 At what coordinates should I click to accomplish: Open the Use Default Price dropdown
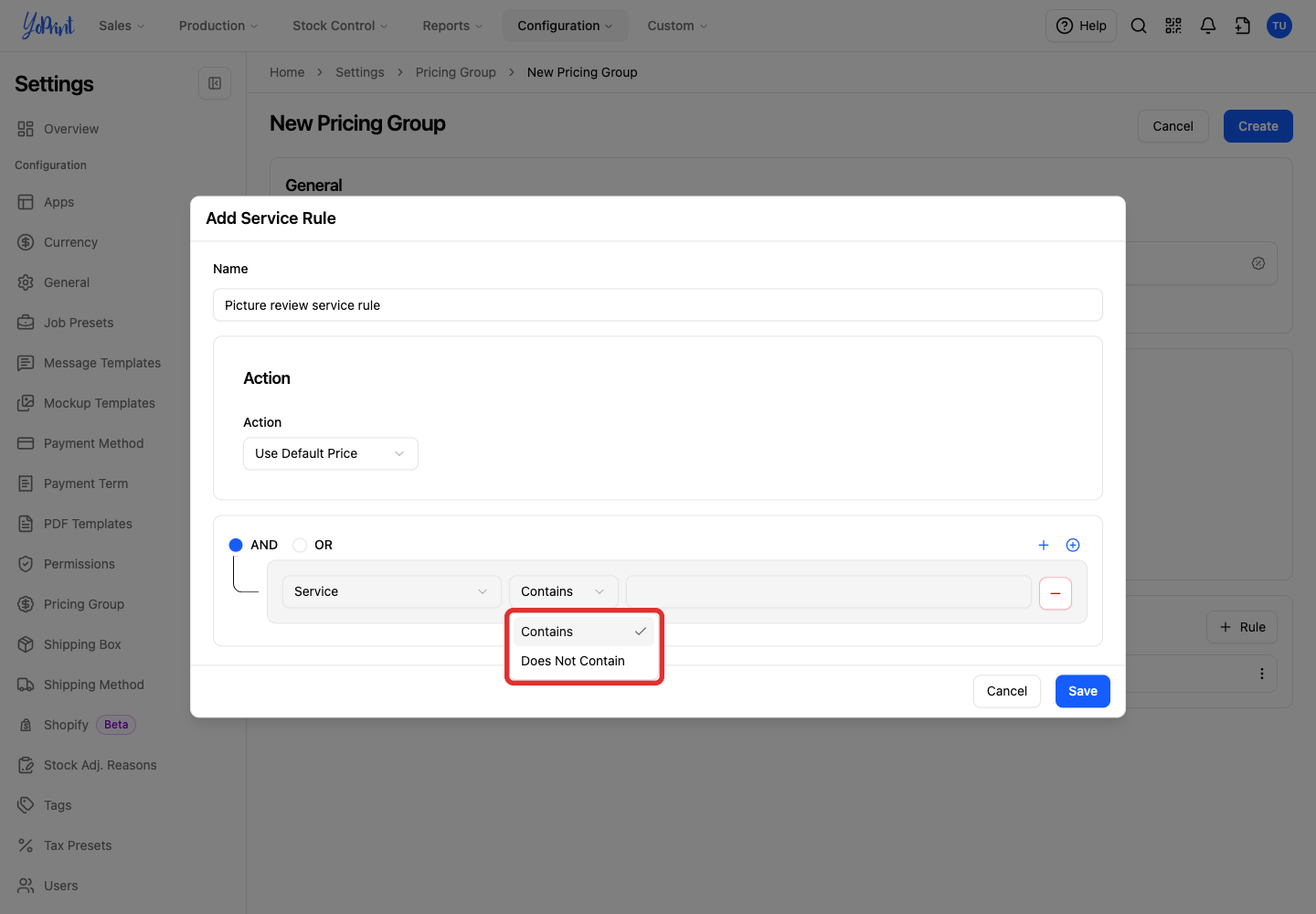(x=331, y=453)
